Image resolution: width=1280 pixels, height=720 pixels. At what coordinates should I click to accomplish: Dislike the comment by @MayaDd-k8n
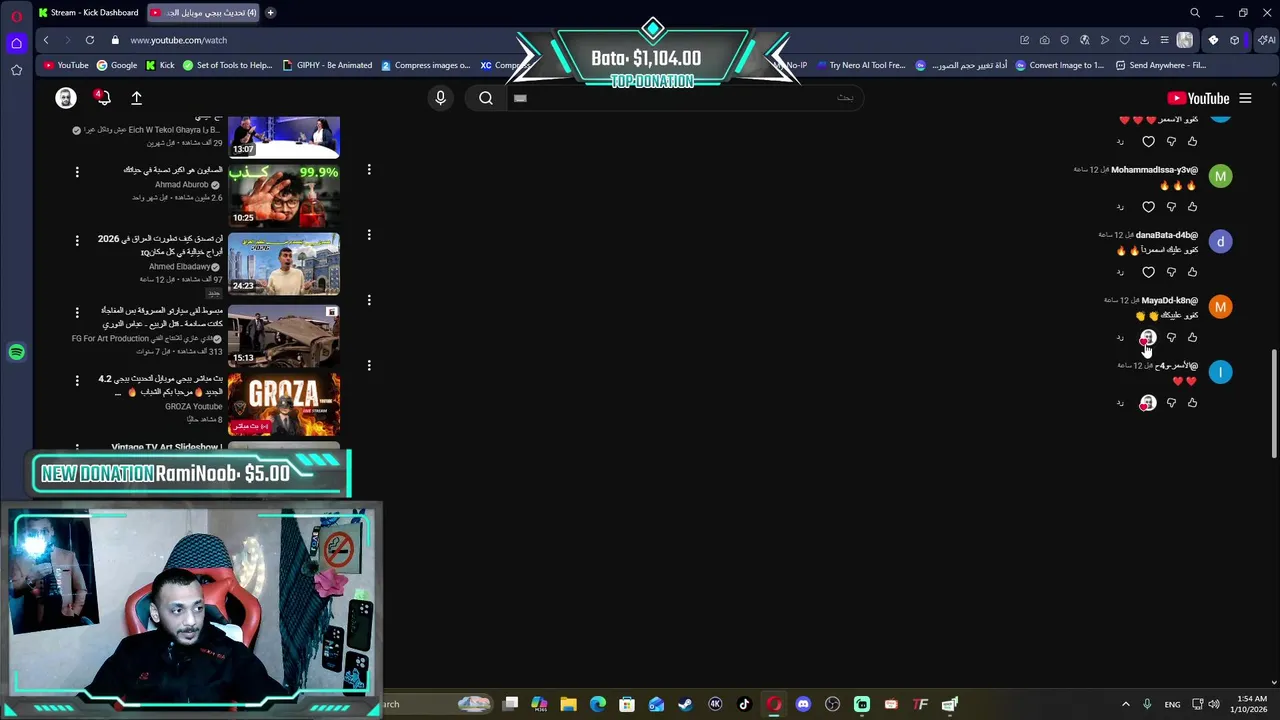coord(1171,337)
